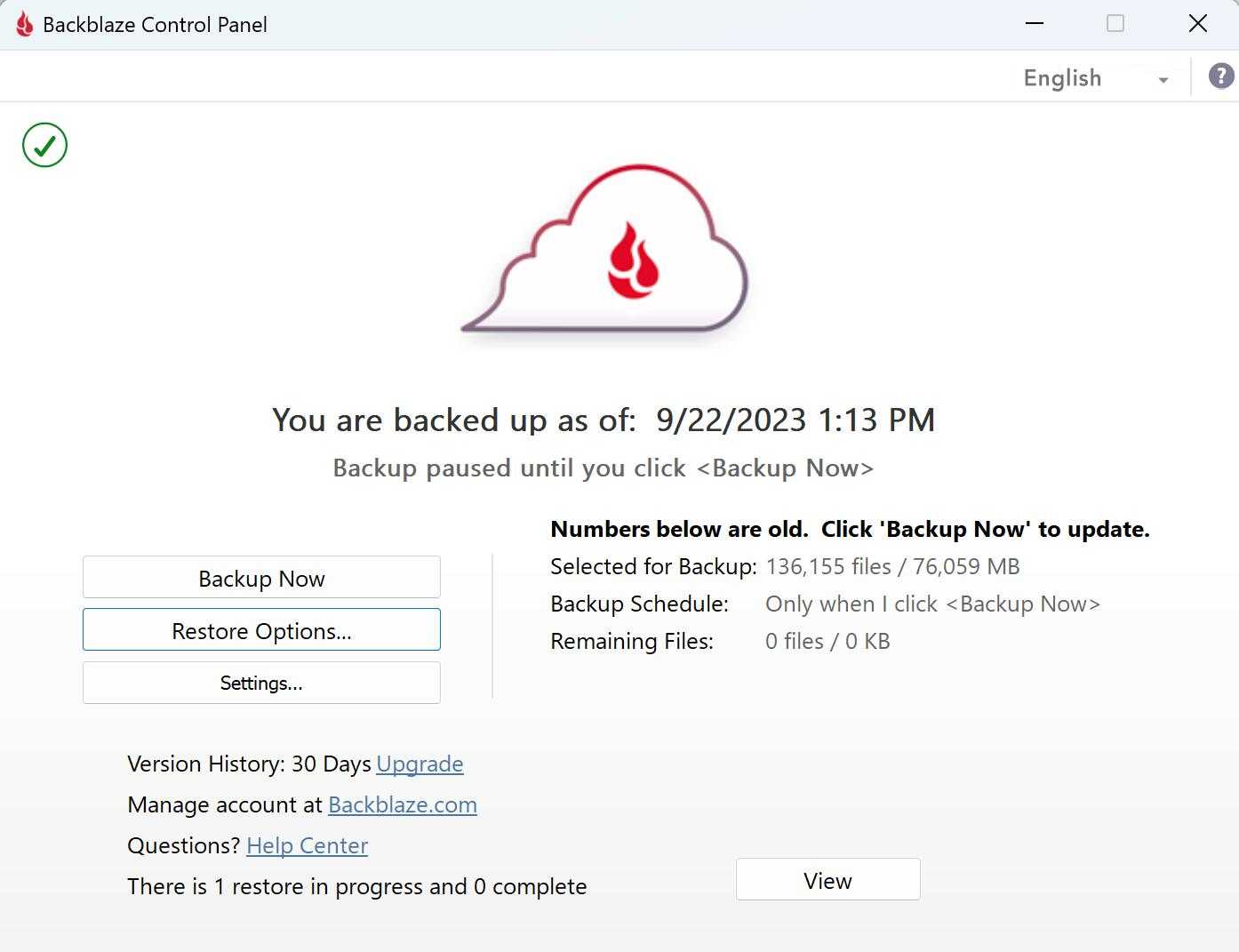Click the backed up date 9/22/2023 1:13 PM
The width and height of the screenshot is (1239, 952).
coord(795,420)
